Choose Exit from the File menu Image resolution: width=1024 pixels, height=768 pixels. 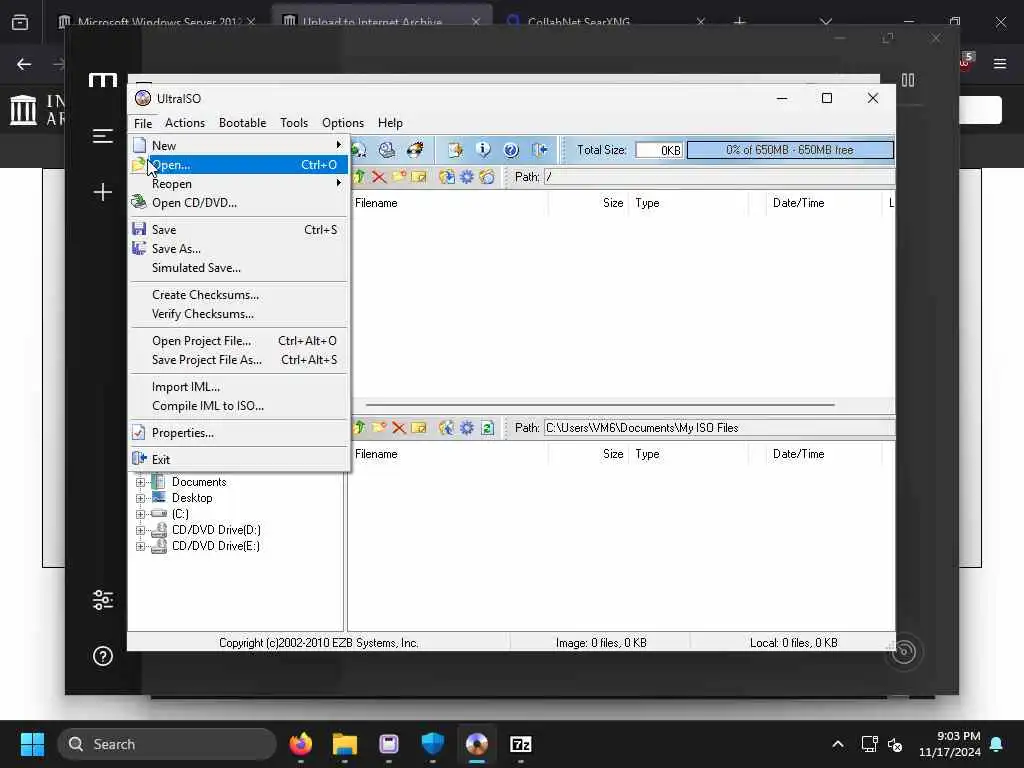pyautogui.click(x=238, y=460)
